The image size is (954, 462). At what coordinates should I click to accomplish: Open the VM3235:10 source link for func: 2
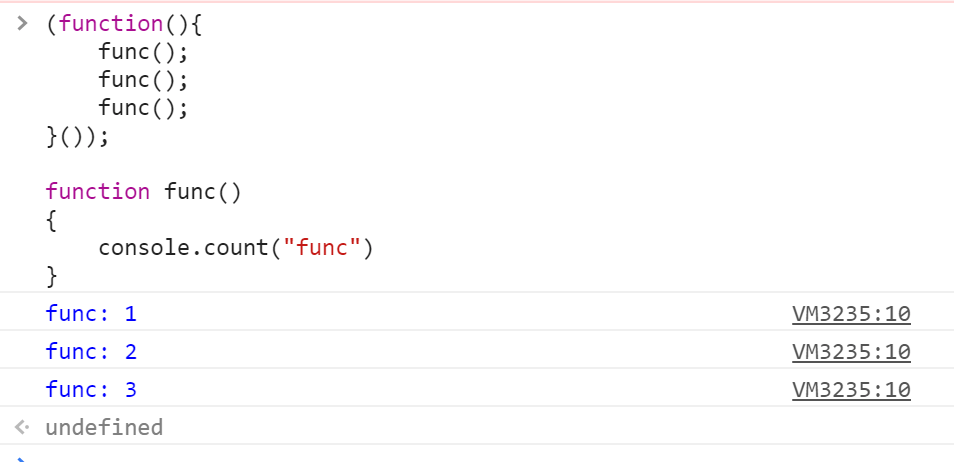851,351
